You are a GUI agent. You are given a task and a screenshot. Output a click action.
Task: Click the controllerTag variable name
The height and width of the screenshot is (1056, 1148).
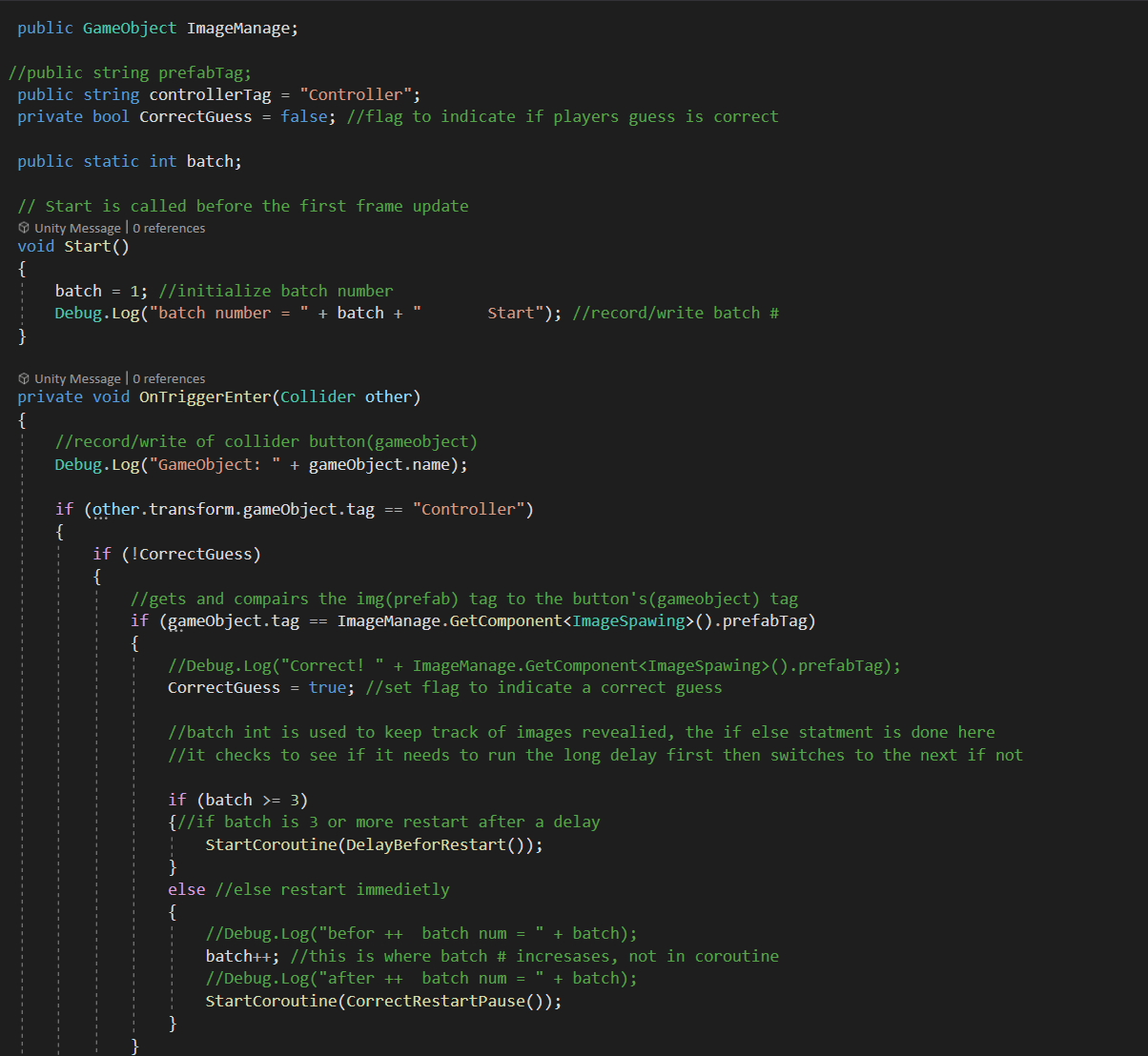[x=210, y=94]
